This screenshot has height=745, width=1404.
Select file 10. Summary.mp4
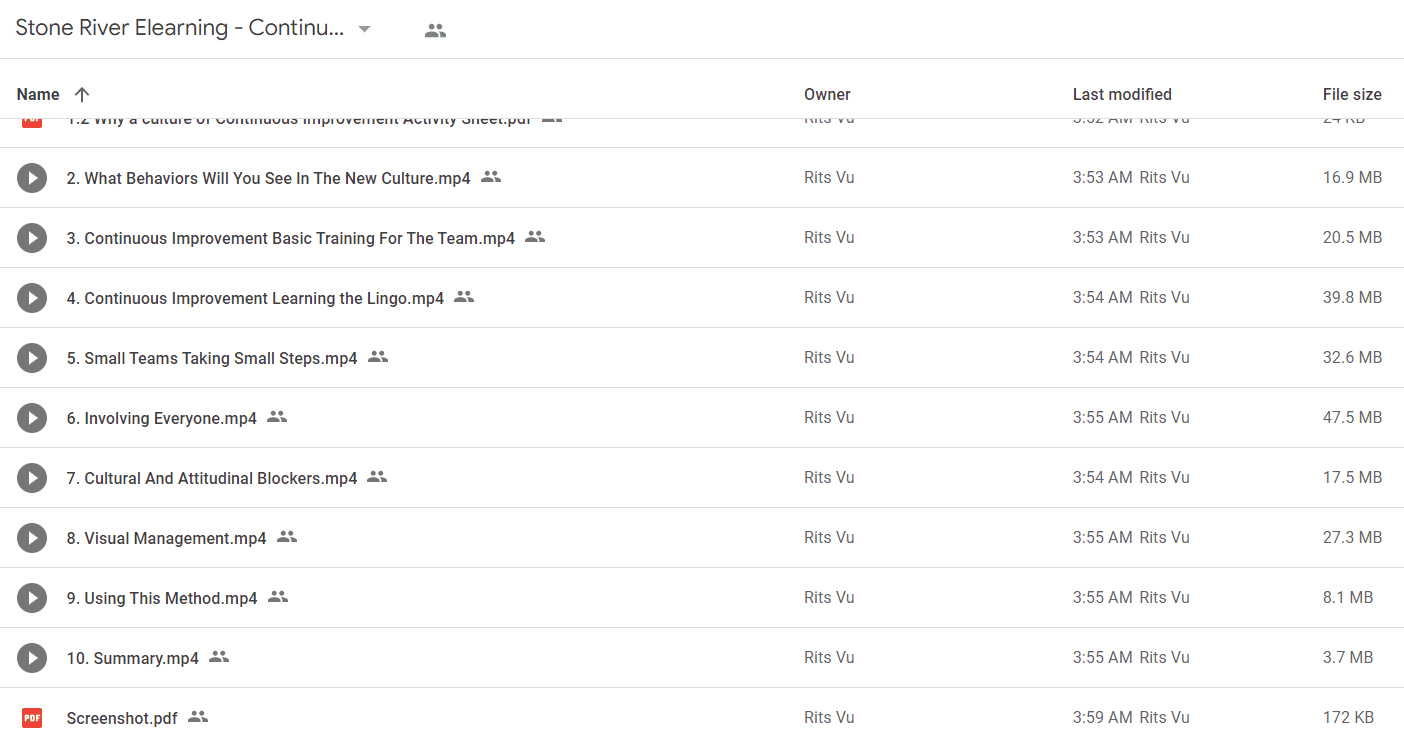tap(133, 658)
